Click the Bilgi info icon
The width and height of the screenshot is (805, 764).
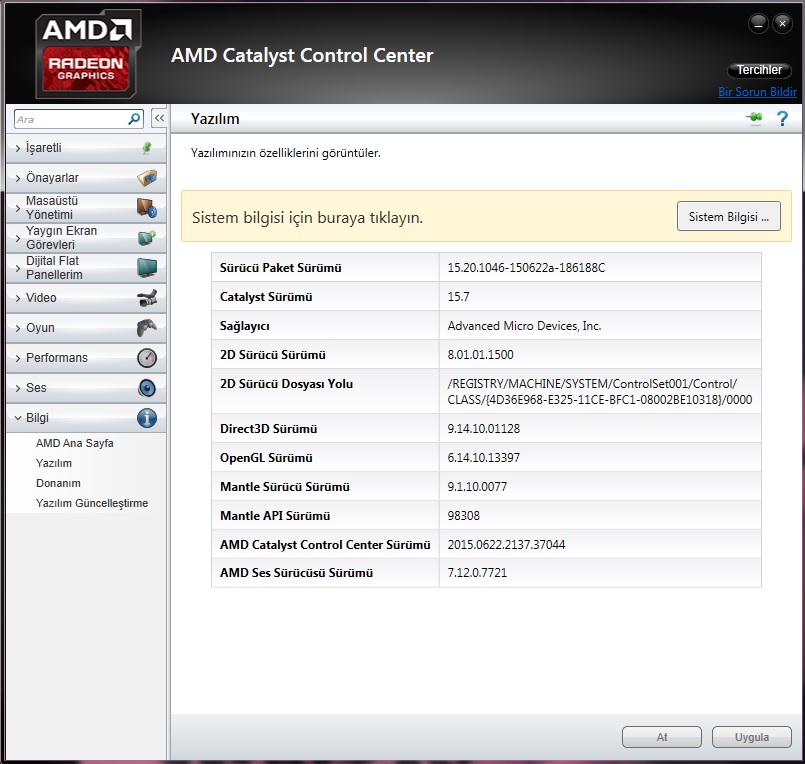click(x=147, y=418)
